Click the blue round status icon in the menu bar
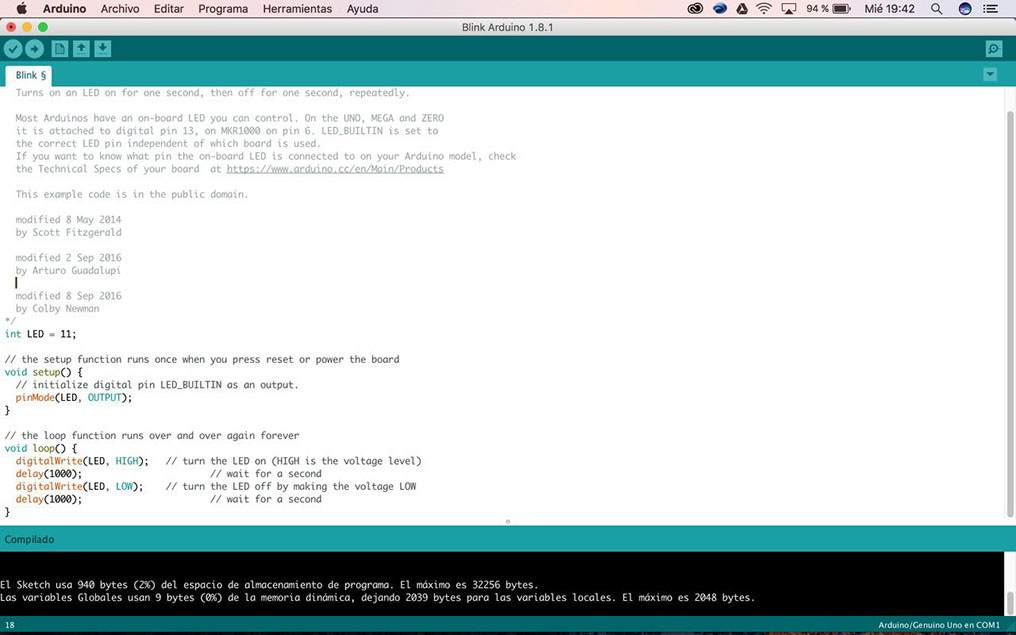This screenshot has width=1016, height=635. pyautogui.click(x=719, y=8)
